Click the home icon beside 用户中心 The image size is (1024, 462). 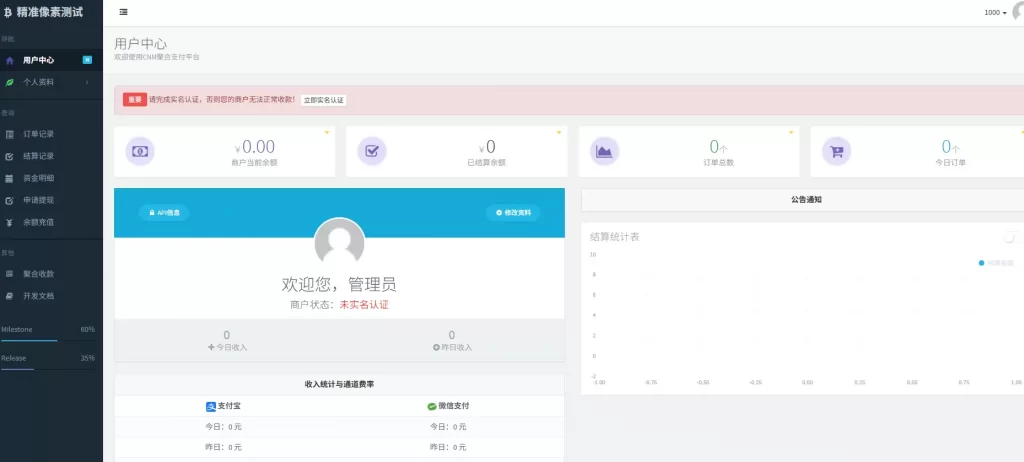pyautogui.click(x=9, y=60)
